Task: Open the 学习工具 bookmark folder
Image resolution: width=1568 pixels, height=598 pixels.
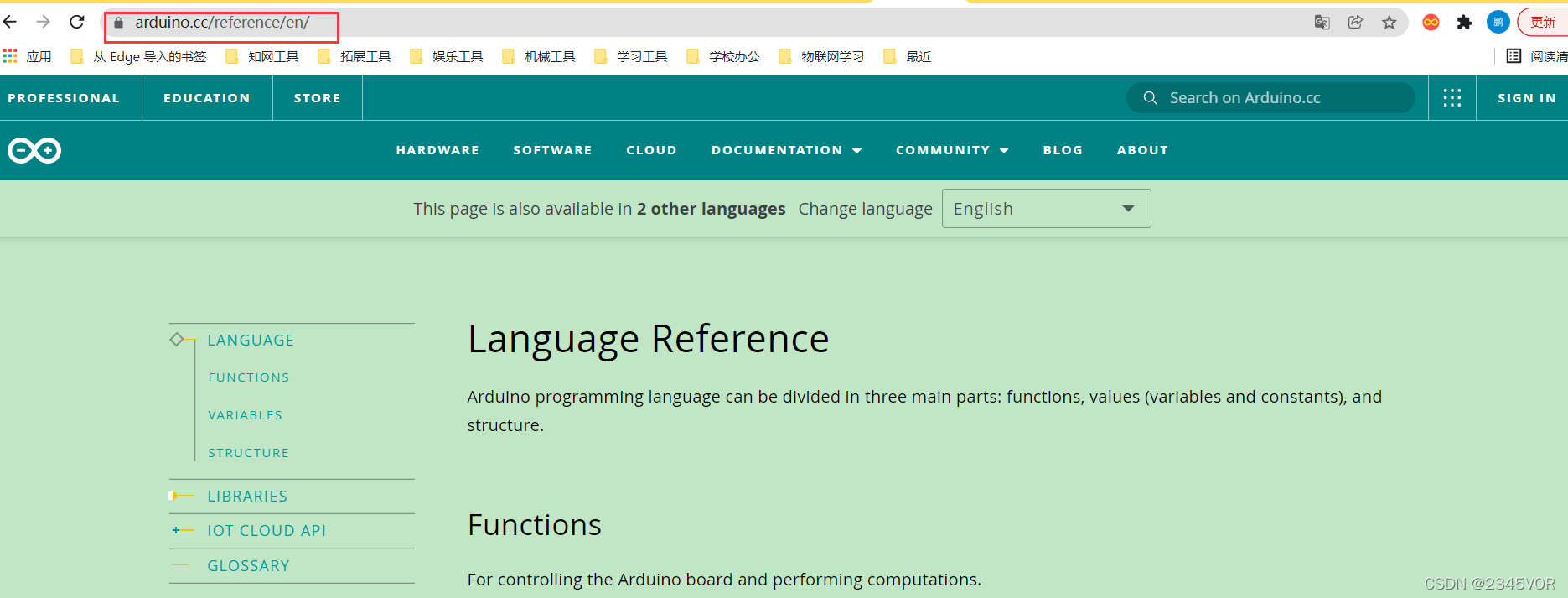Action: [631, 56]
